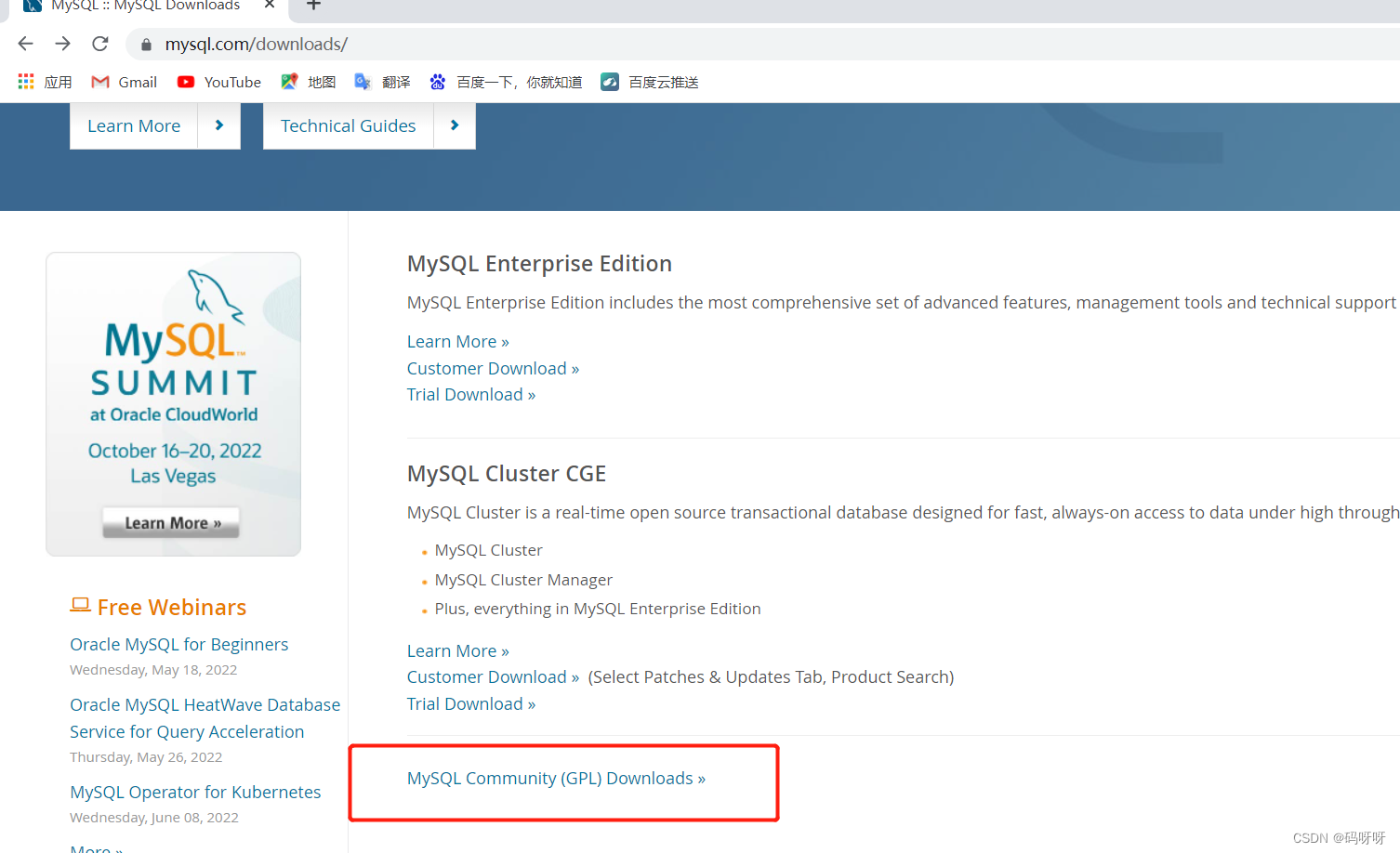Open the 百度云推送 bookmark
The width and height of the screenshot is (1400, 853).
coord(650,82)
